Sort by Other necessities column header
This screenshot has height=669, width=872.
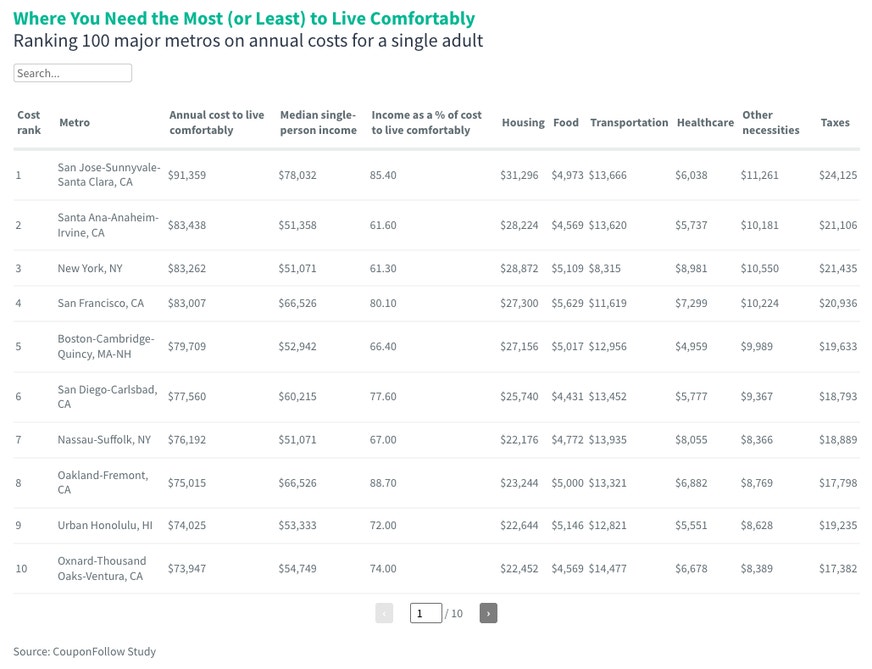pos(770,122)
